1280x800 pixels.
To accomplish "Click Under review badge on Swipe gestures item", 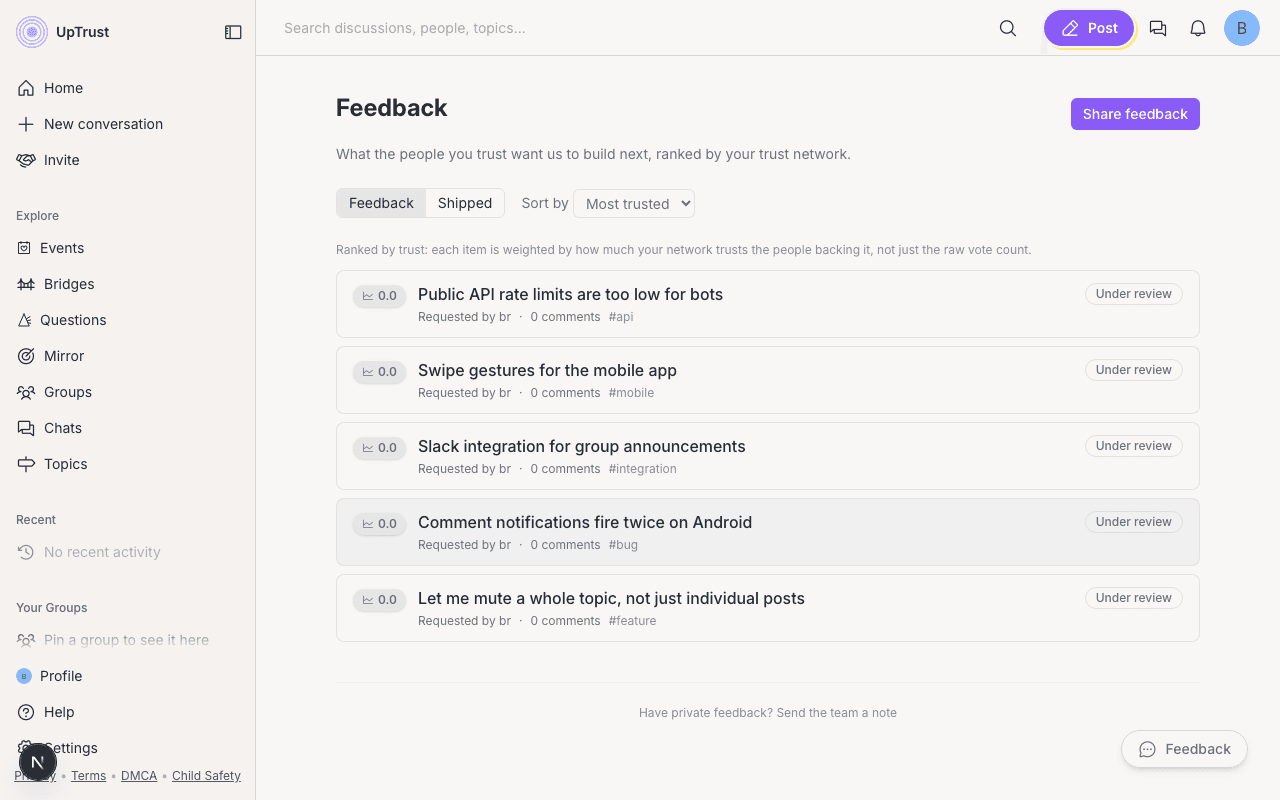I will coord(1134,370).
